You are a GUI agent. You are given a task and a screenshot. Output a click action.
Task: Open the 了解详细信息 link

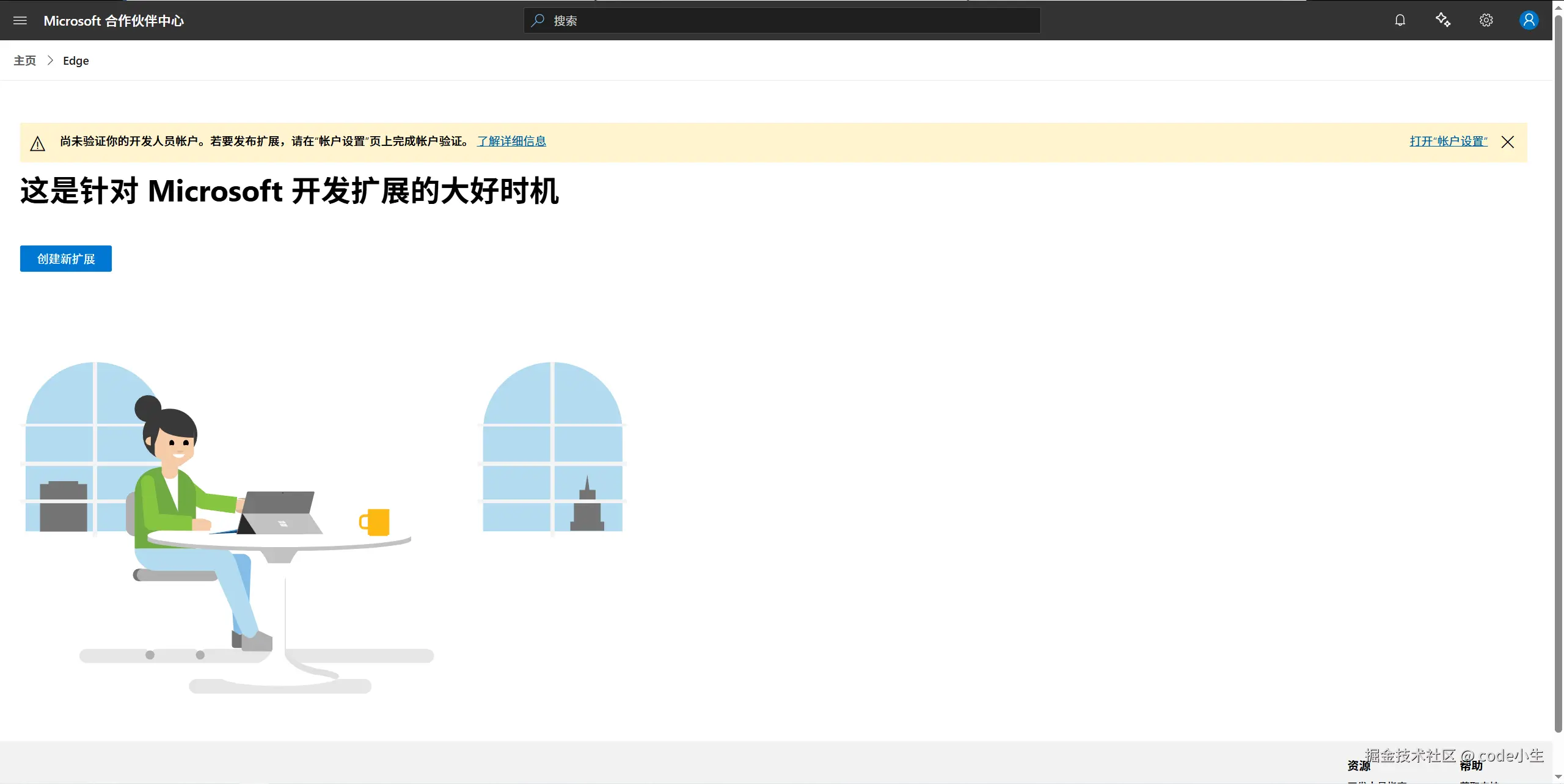(x=511, y=142)
